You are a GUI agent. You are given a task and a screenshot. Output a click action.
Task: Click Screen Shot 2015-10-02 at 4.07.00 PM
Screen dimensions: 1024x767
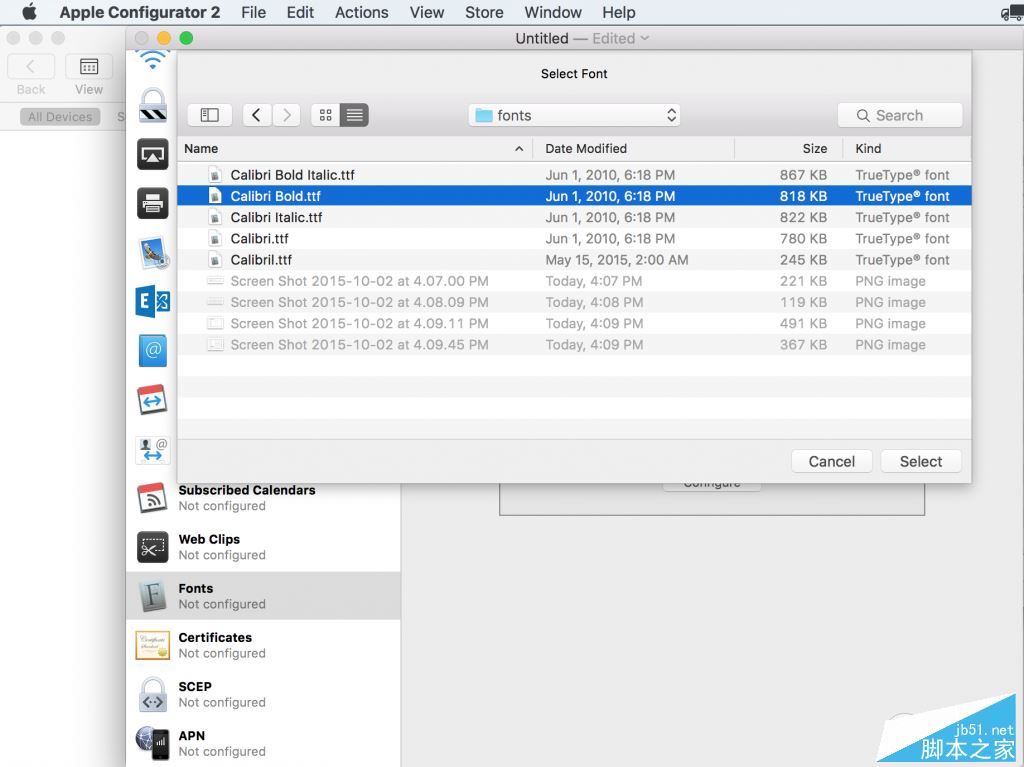coord(574,281)
